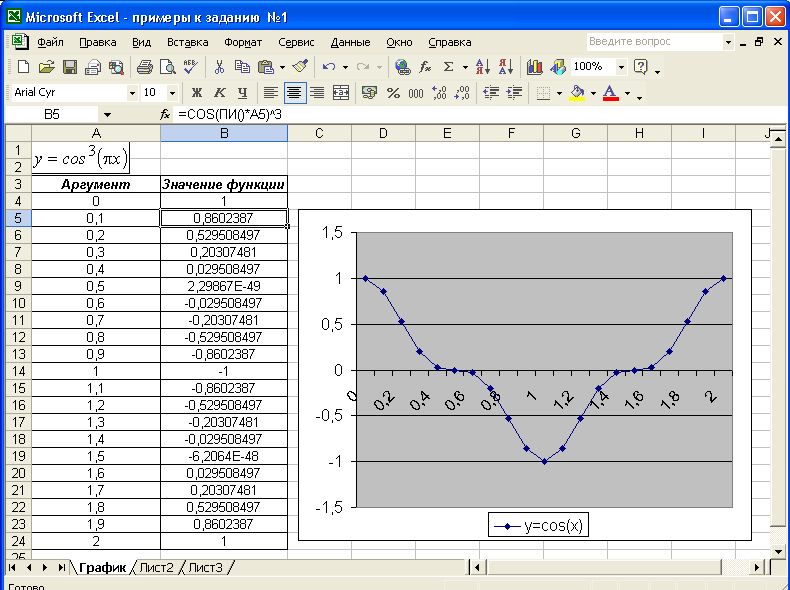The height and width of the screenshot is (590, 790).
Task: Launch the Chart Wizard icon
Action: 535,67
